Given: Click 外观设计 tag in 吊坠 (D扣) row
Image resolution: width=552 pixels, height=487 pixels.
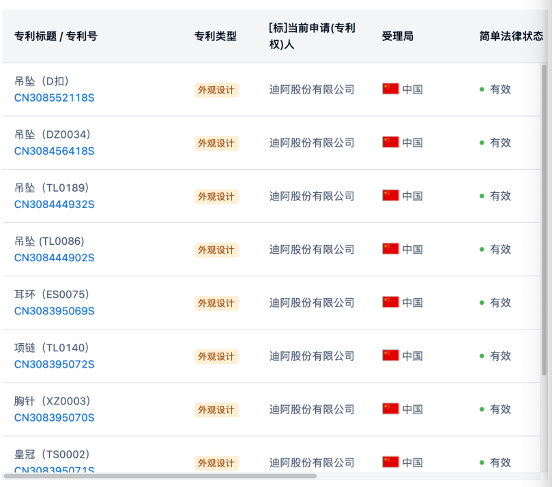Looking at the screenshot, I should tap(216, 90).
